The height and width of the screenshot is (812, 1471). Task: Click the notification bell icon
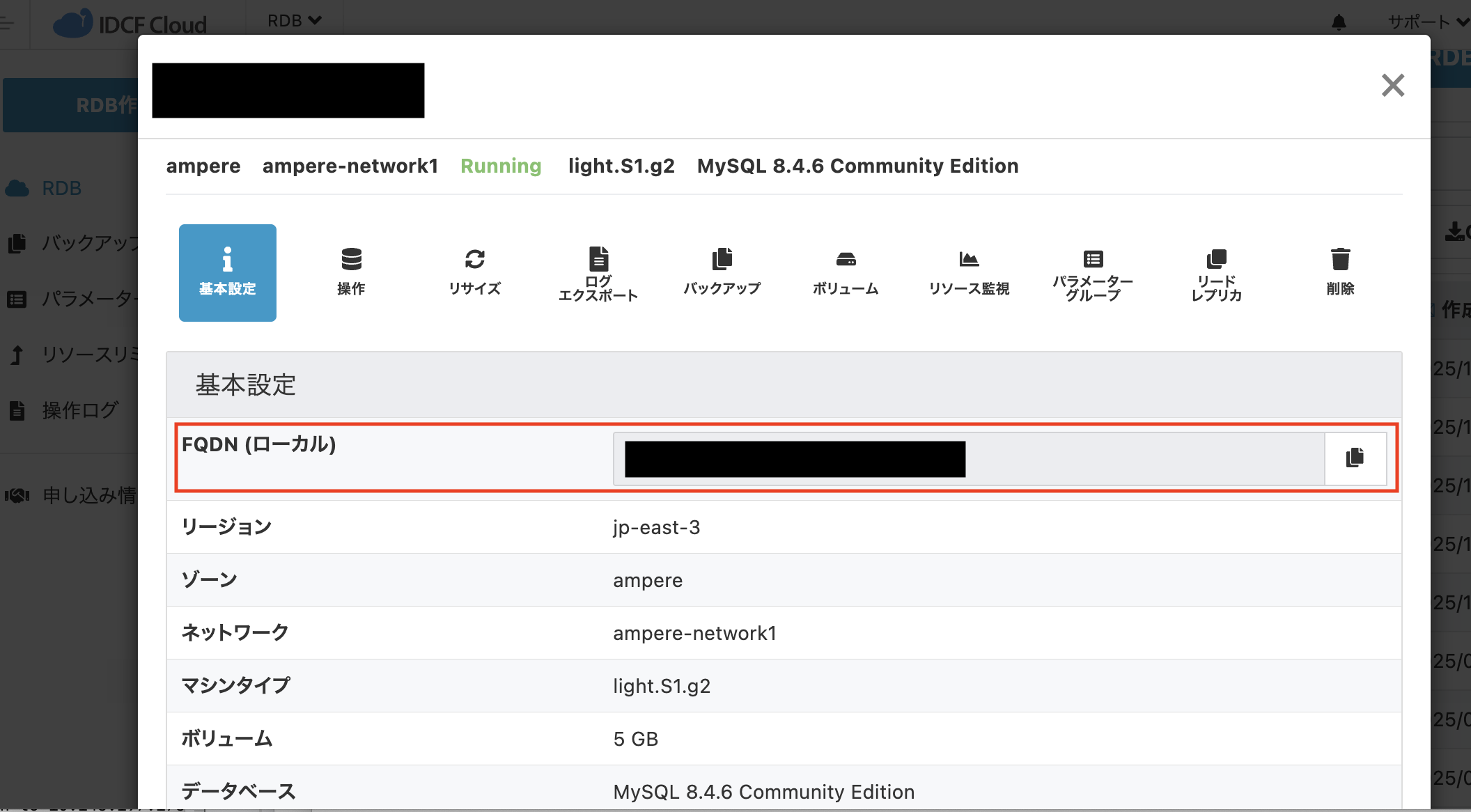point(1339,22)
